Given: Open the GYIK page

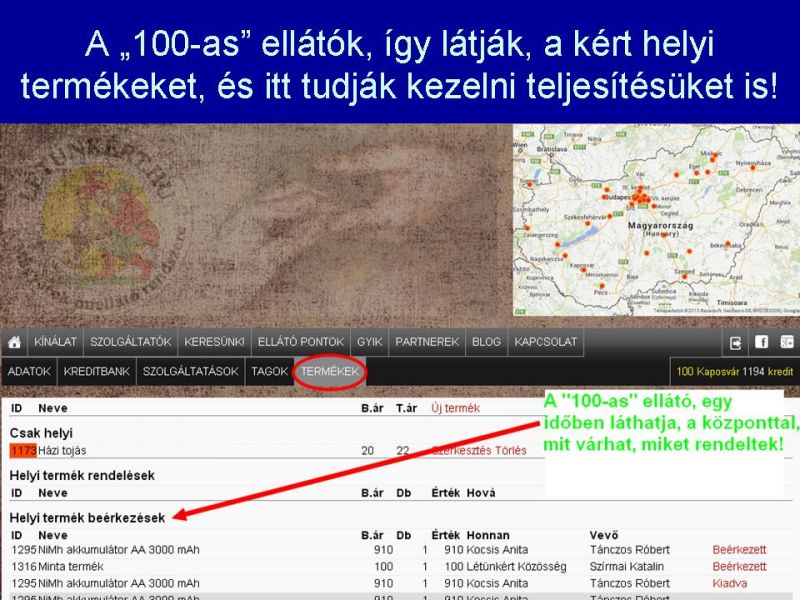Looking at the screenshot, I should [369, 342].
